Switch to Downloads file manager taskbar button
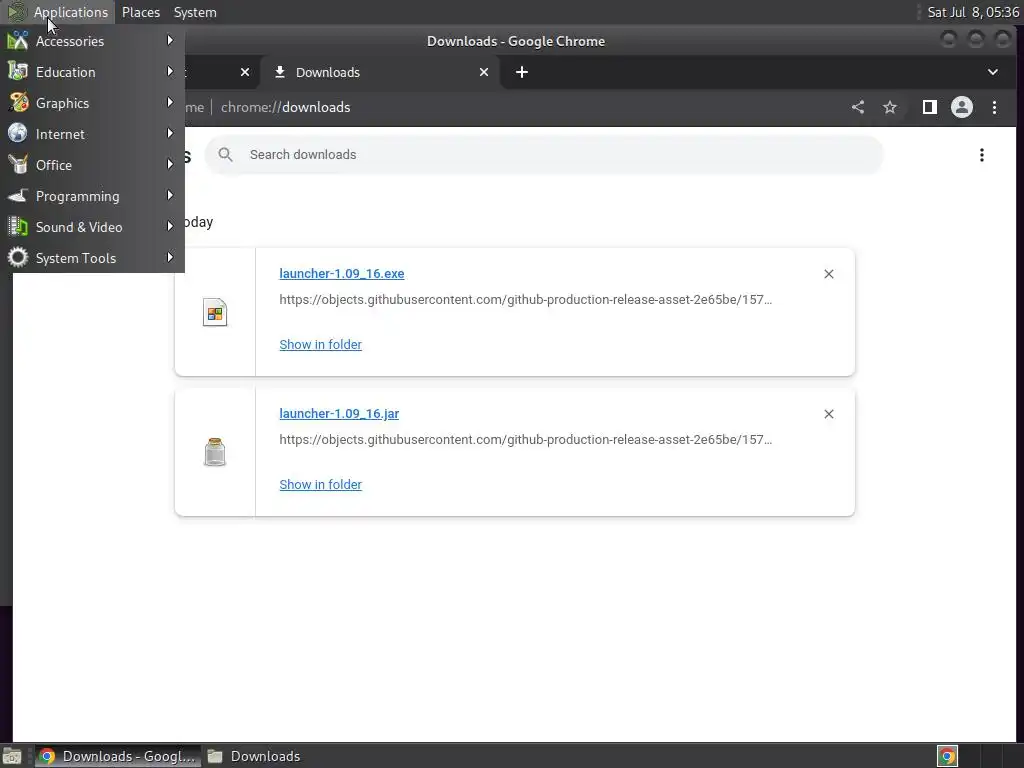The height and width of the screenshot is (768, 1024). tap(255, 756)
